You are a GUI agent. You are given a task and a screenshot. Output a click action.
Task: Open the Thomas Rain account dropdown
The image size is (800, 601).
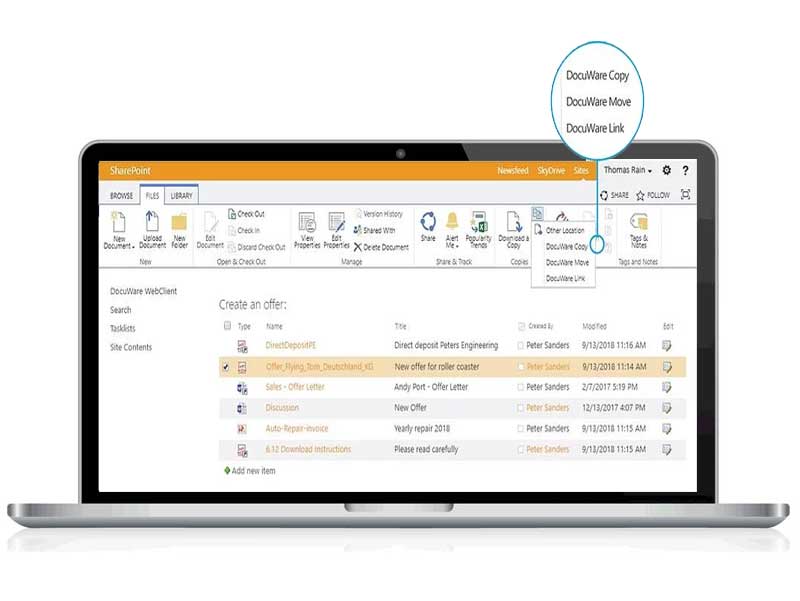tap(628, 170)
